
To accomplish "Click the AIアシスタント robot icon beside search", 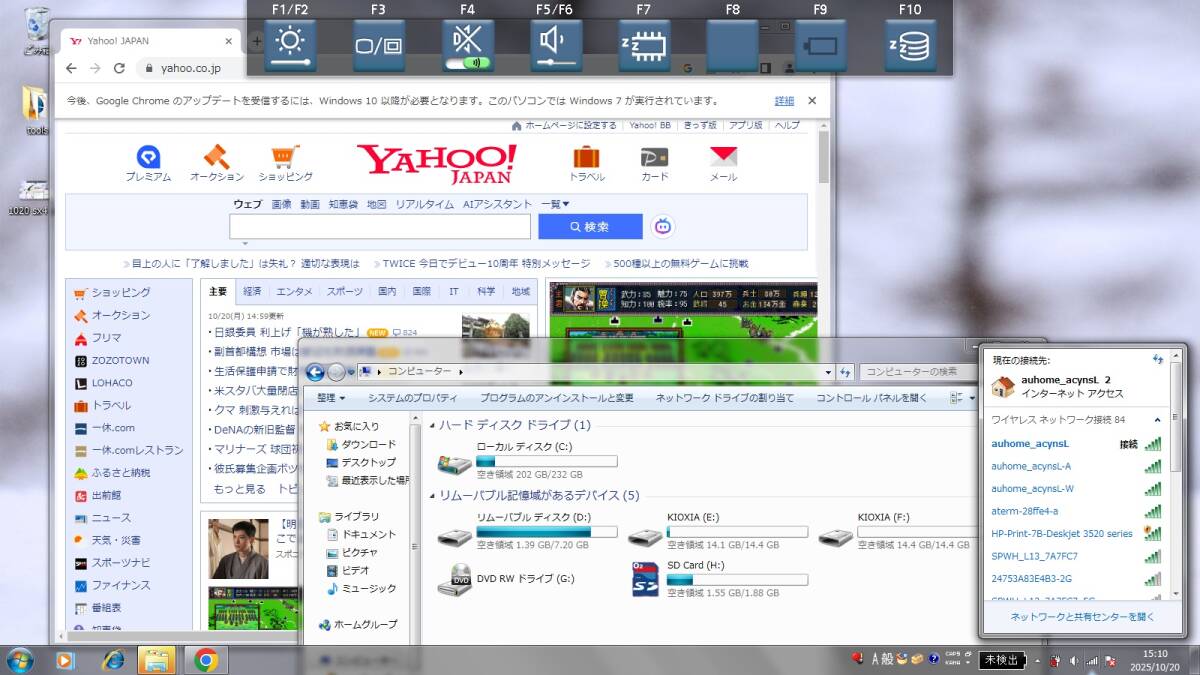I will click(x=663, y=227).
